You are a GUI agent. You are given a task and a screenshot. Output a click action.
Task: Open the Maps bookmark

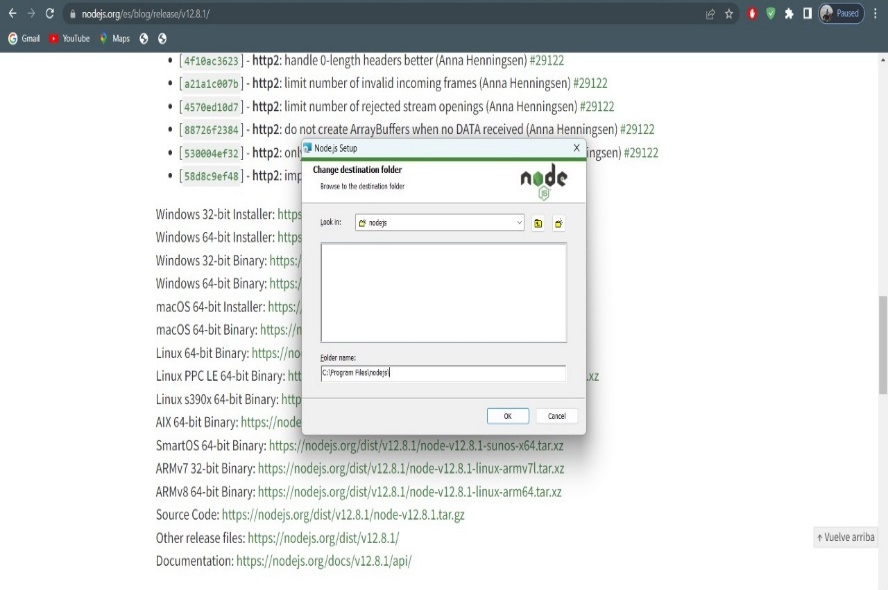[115, 39]
